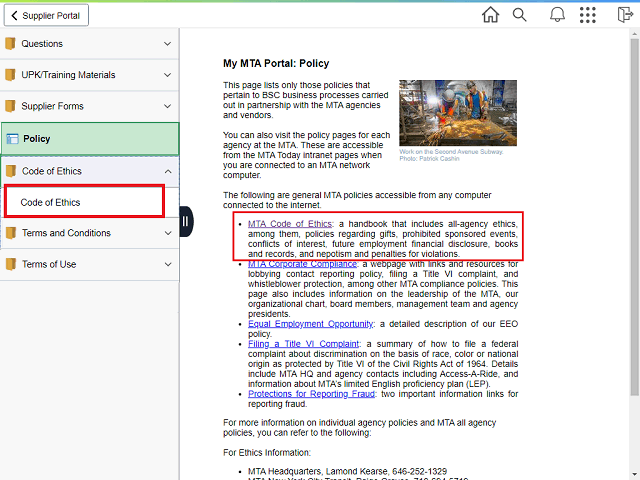This screenshot has height=480, width=640.
Task: Click the Code of Ethics folder icon
Action: (x=11, y=171)
